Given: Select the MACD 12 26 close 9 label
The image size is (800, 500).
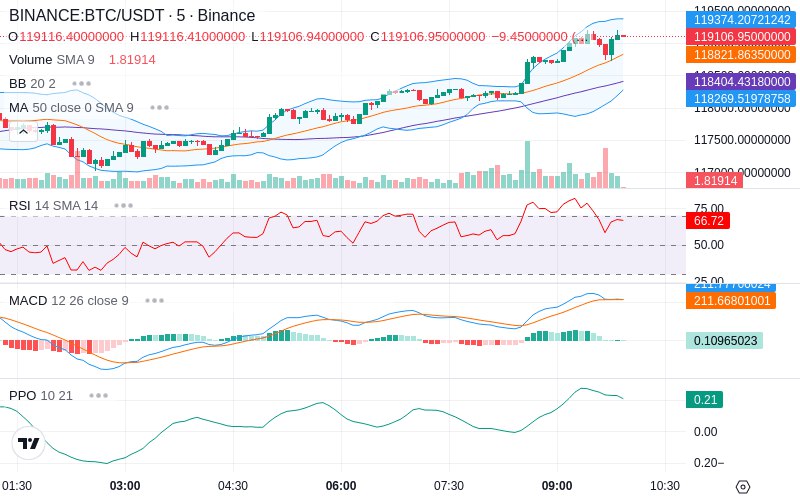Looking at the screenshot, I should pos(69,301).
